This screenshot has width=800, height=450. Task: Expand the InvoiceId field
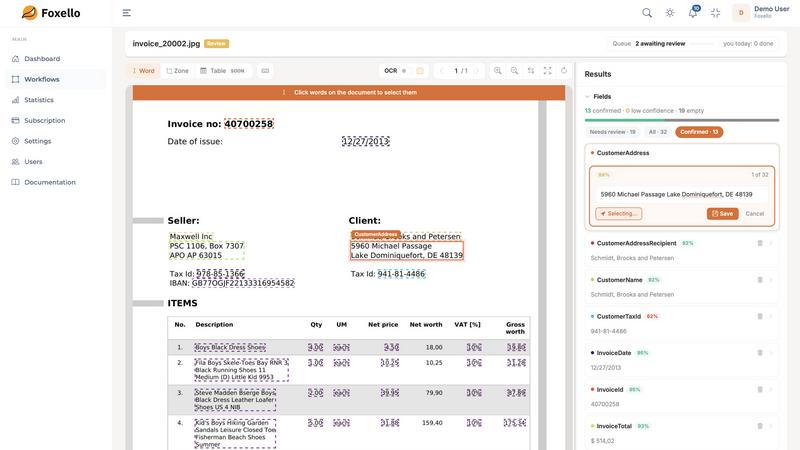771,390
